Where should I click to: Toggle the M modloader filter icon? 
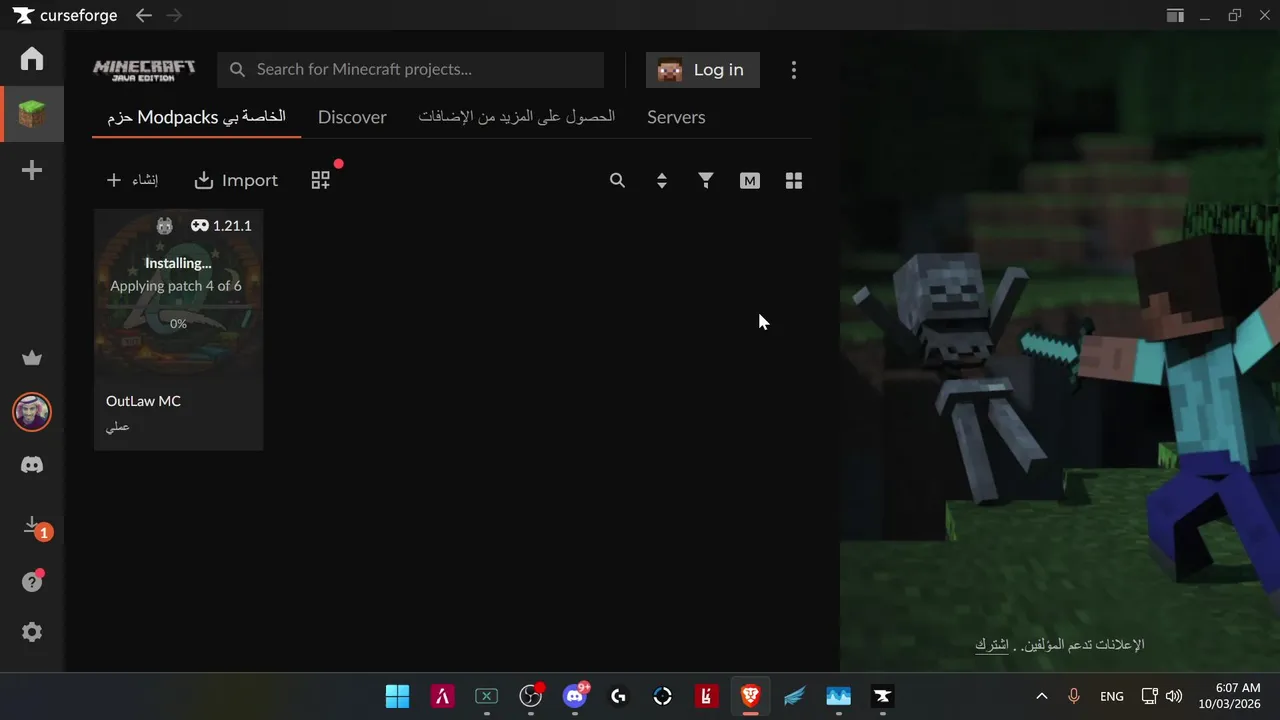click(750, 181)
